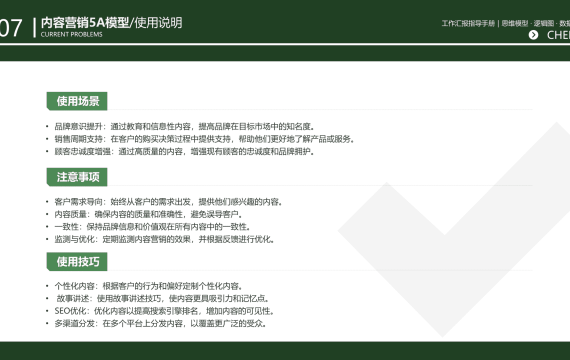Click the title 内容营销5A模型/使用说明
Image resolution: width=570 pixels, height=360 pixels.
point(112,23)
